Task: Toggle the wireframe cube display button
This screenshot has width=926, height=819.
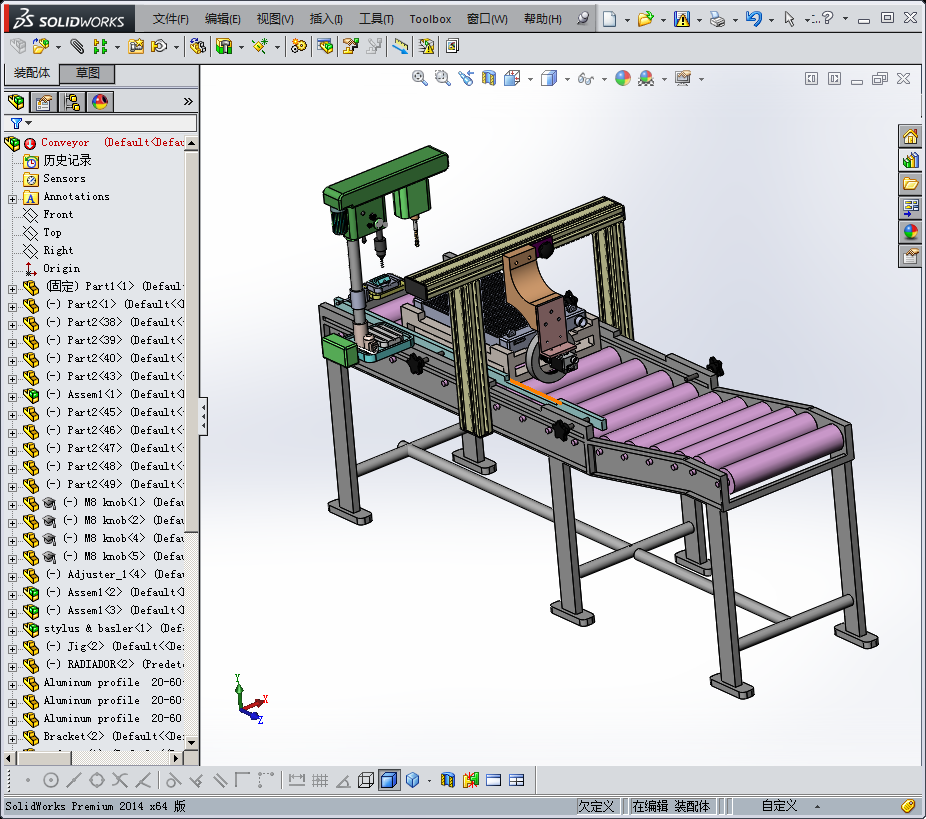Action: 366,780
